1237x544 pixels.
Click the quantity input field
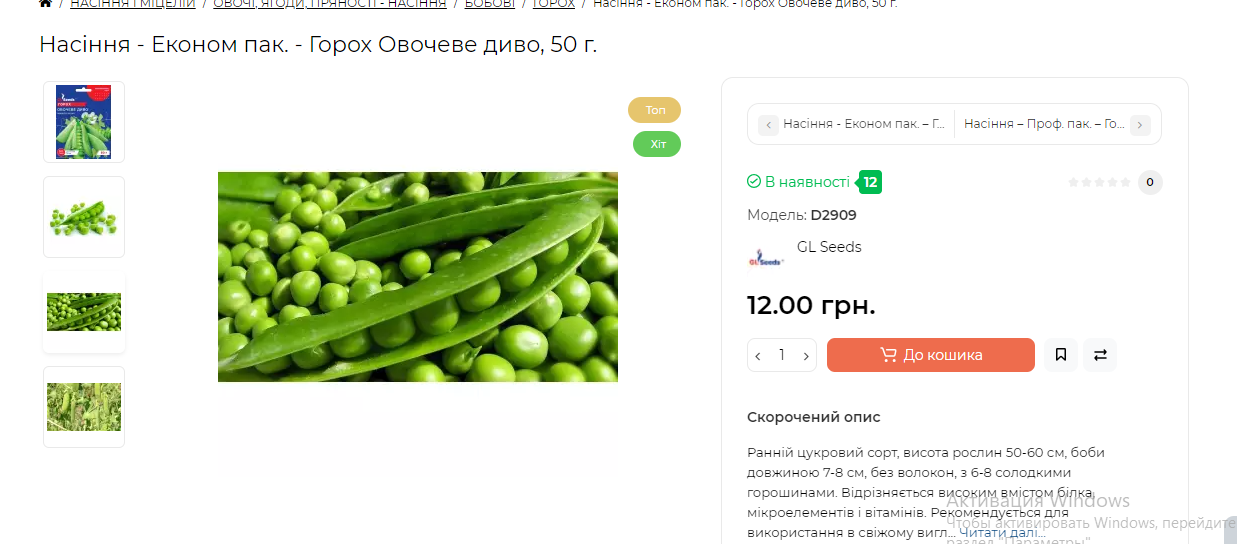coord(782,355)
